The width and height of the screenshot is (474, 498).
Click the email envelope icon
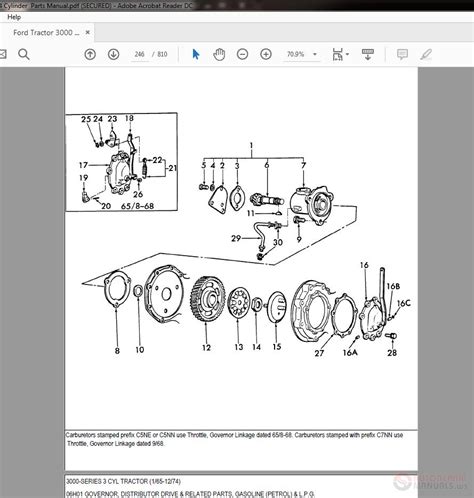2,54
